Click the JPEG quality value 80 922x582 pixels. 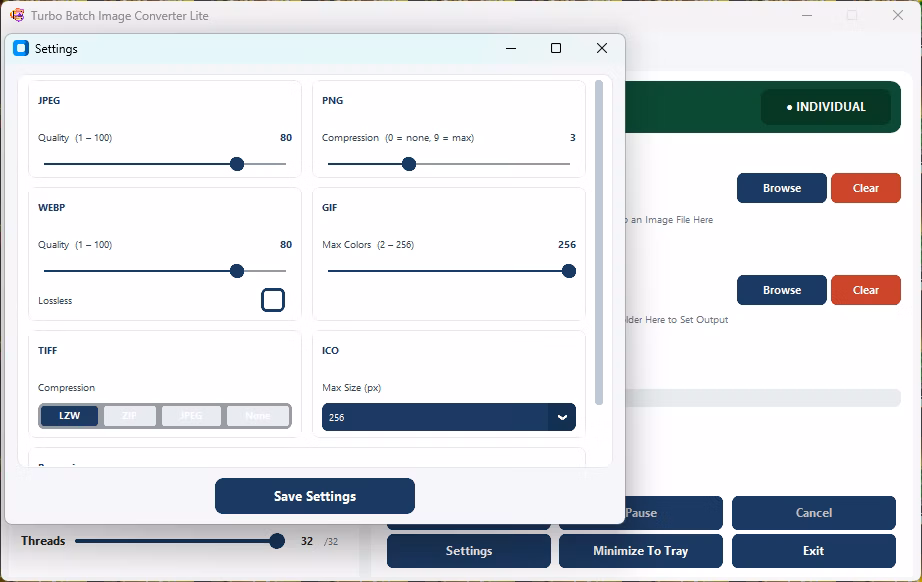pos(286,138)
